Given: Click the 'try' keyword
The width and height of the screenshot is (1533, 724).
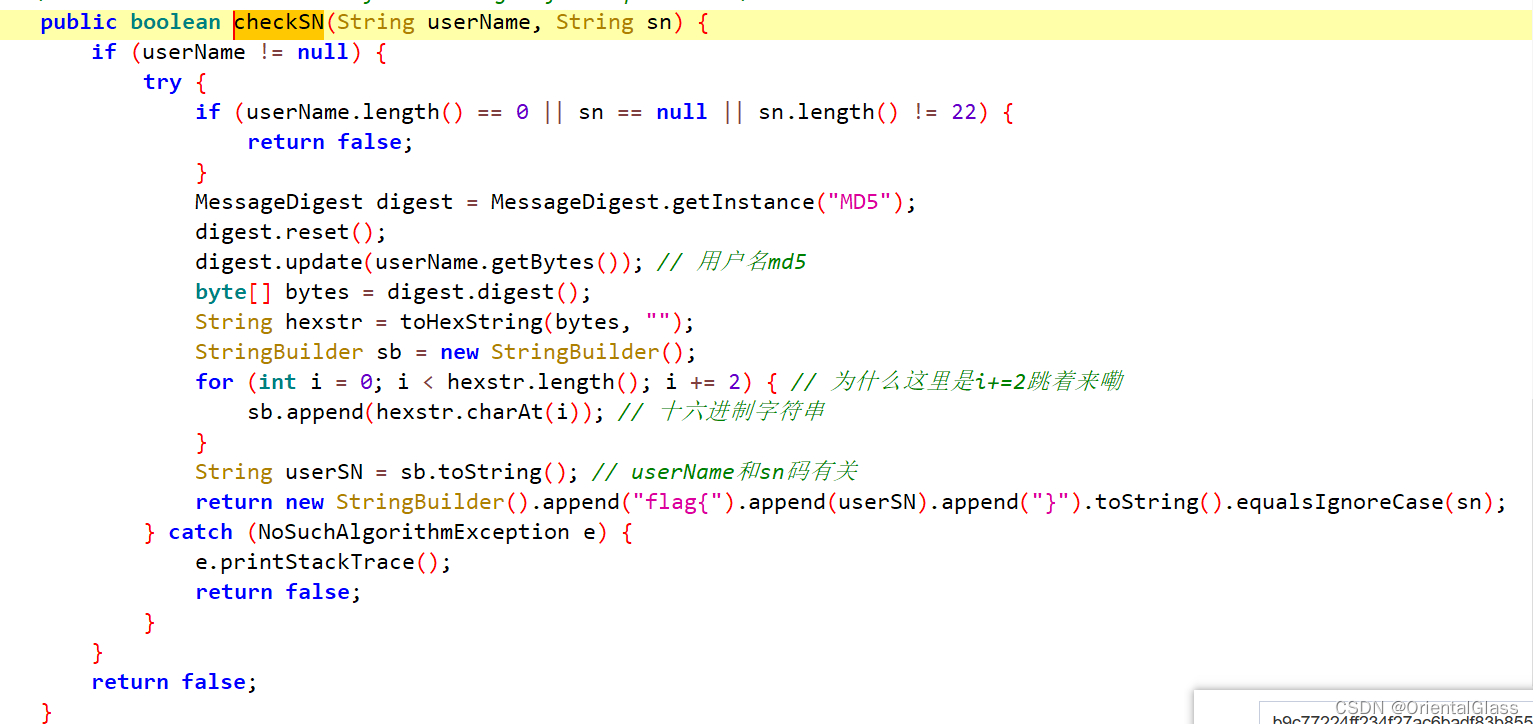Looking at the screenshot, I should coord(162,83).
